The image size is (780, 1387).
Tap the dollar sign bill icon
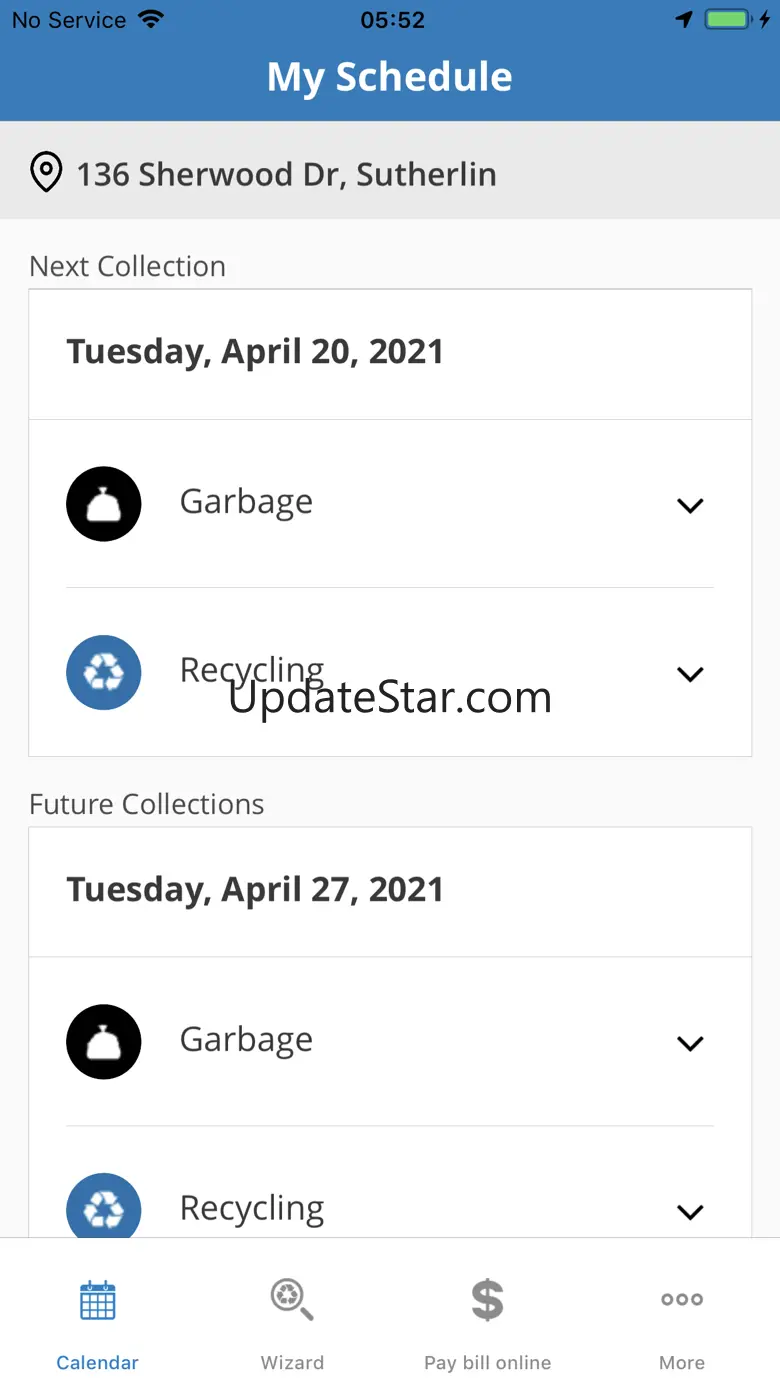click(x=487, y=1300)
